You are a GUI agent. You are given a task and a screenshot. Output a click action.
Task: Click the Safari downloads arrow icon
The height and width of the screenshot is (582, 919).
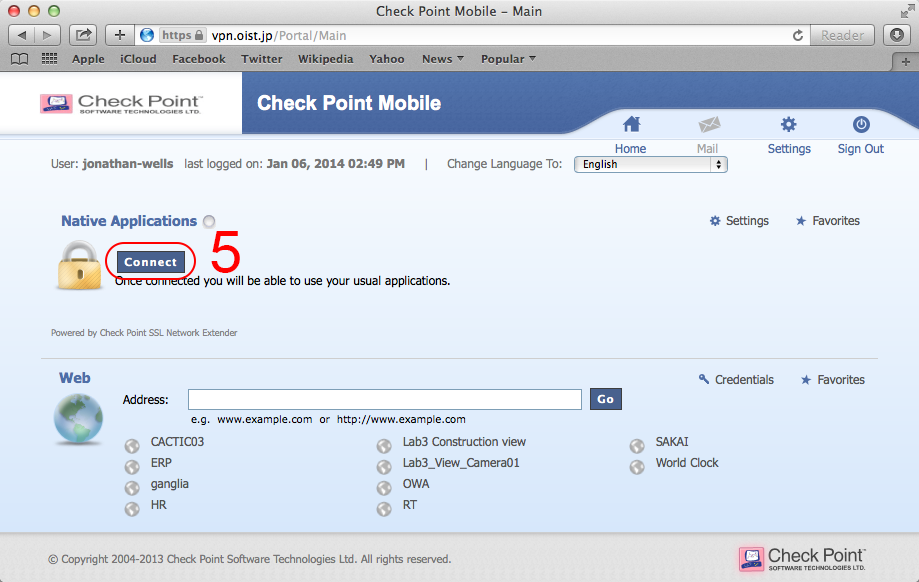coord(896,35)
